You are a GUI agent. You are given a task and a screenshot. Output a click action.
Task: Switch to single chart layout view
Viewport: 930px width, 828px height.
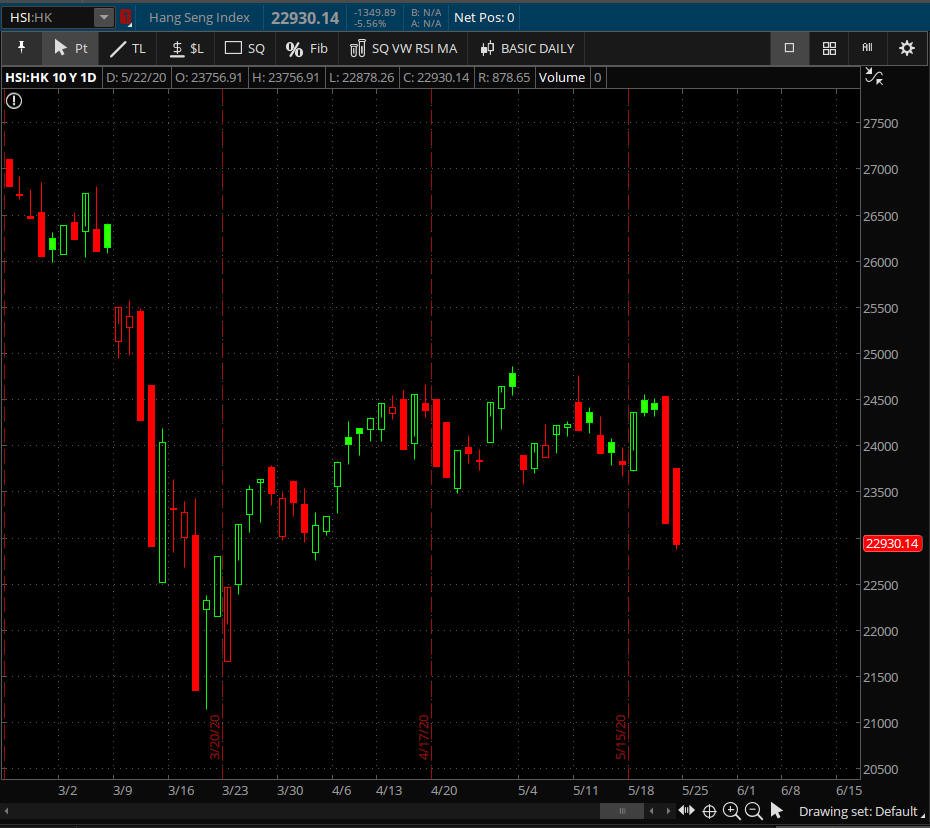click(789, 48)
